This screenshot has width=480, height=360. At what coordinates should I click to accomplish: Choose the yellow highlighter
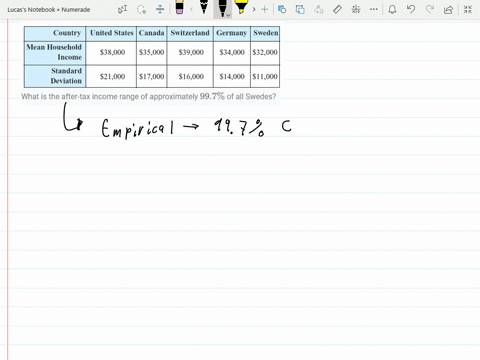point(241,7)
